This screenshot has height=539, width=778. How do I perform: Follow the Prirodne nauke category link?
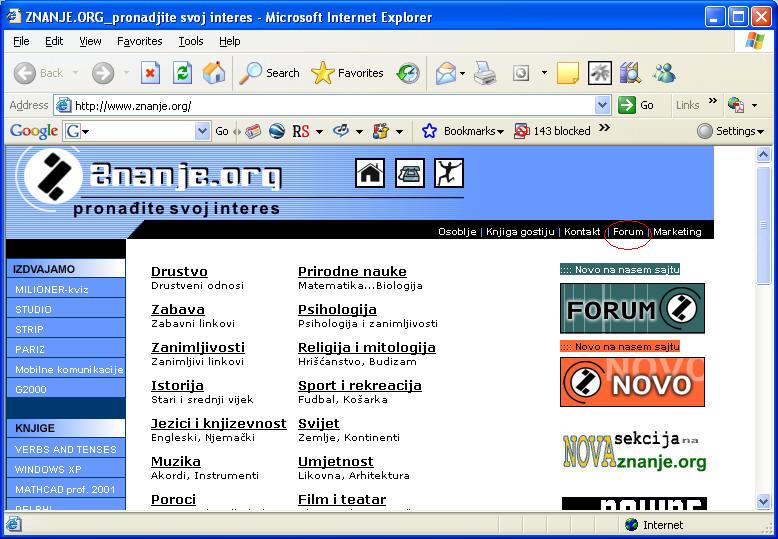pyautogui.click(x=352, y=271)
